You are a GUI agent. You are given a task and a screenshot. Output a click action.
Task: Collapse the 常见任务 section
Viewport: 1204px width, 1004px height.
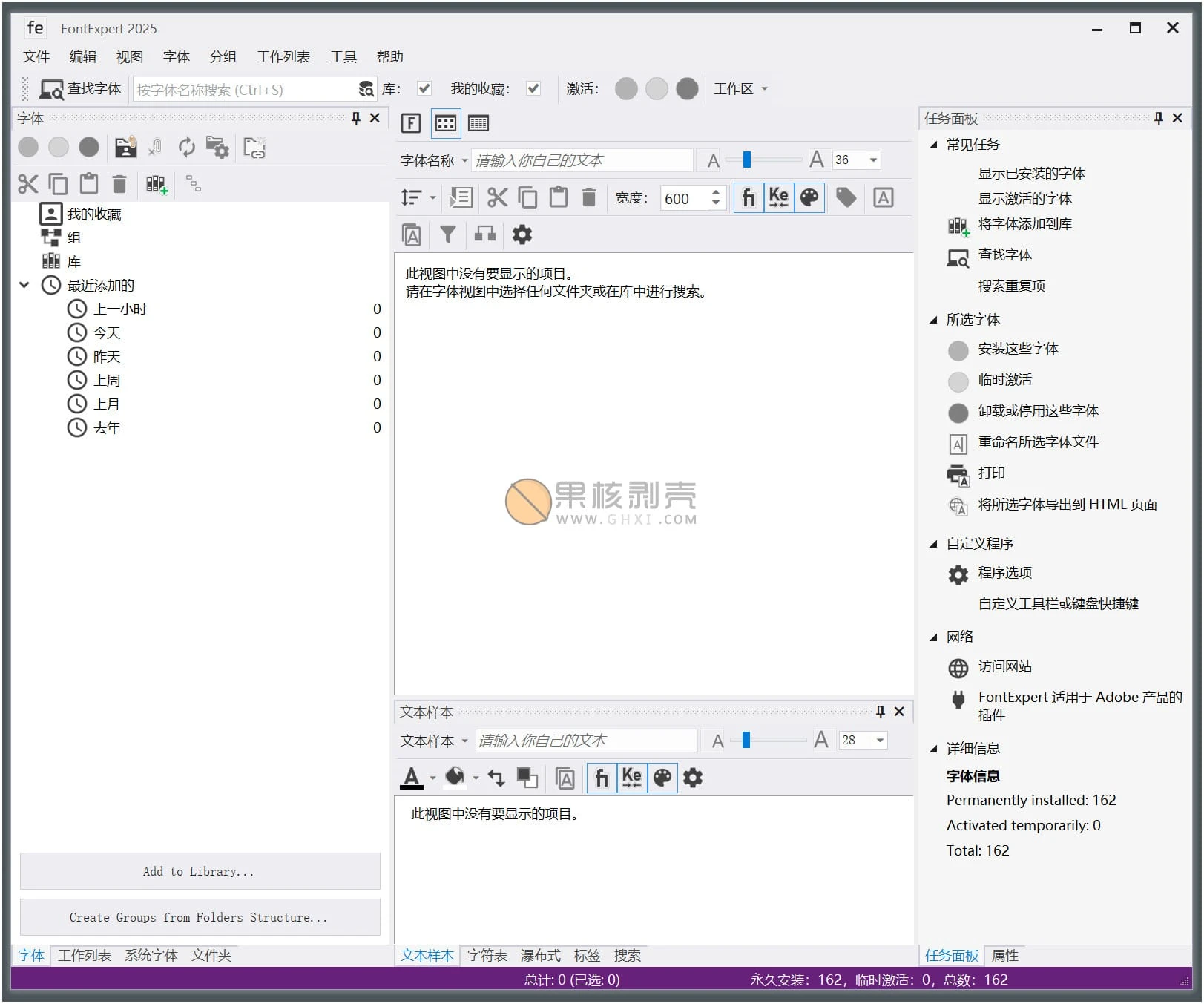tap(933, 145)
